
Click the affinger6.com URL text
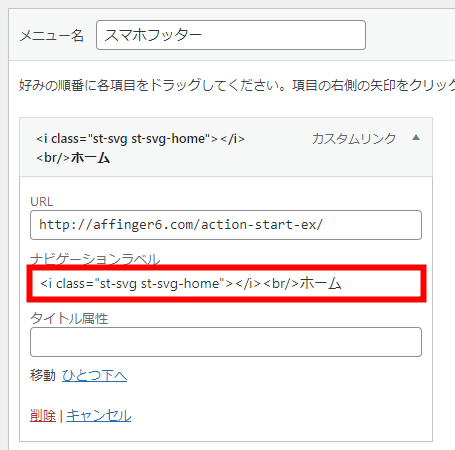181,225
